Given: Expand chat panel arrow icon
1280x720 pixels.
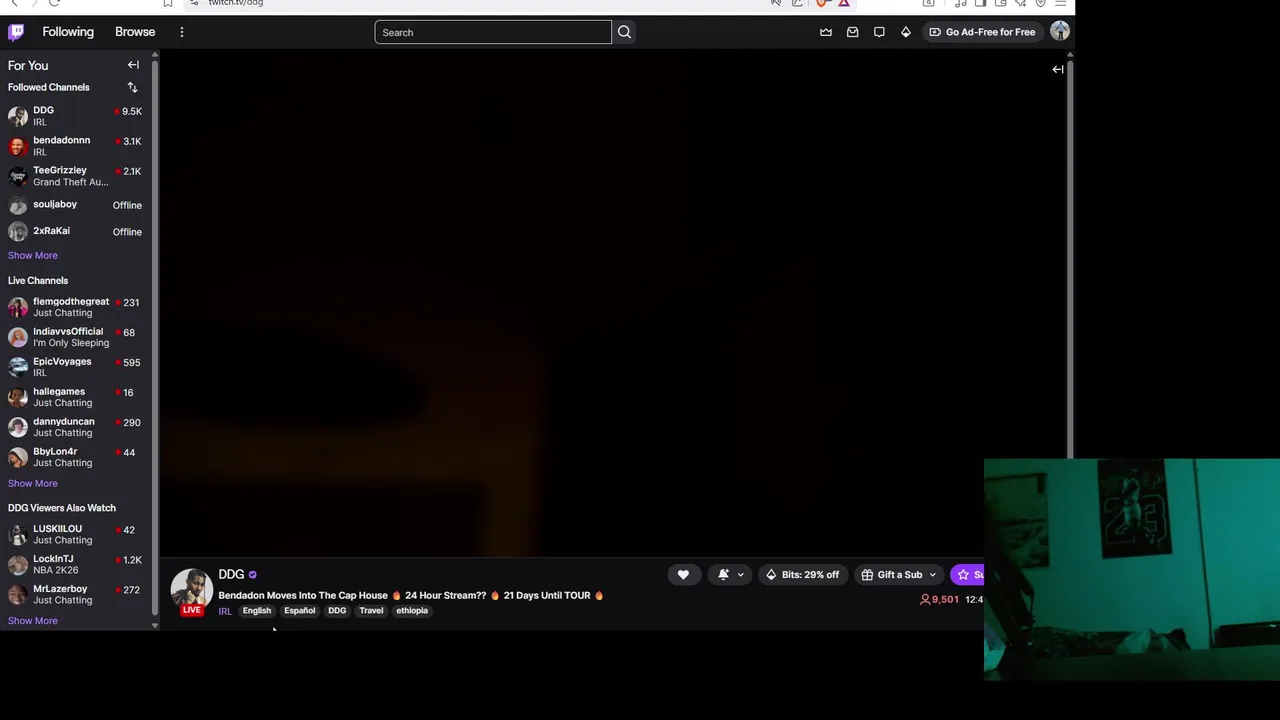Looking at the screenshot, I should tap(1058, 69).
